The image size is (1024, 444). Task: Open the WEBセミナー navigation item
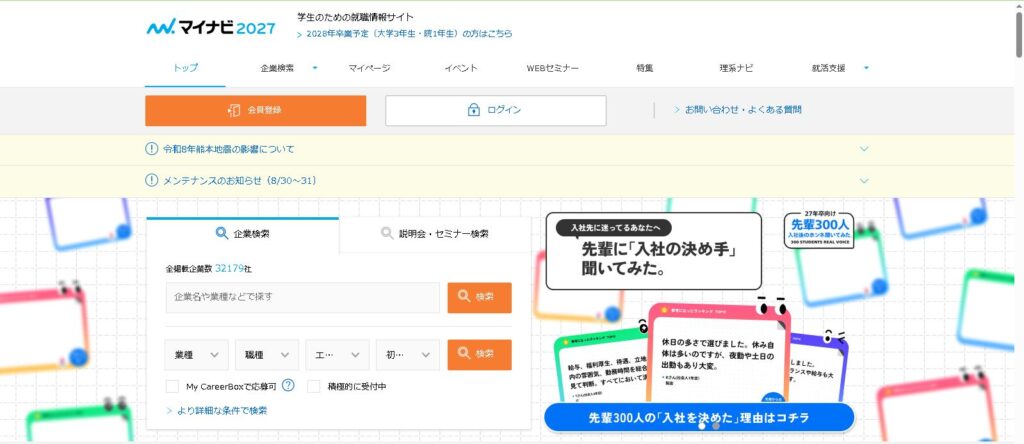[552, 68]
